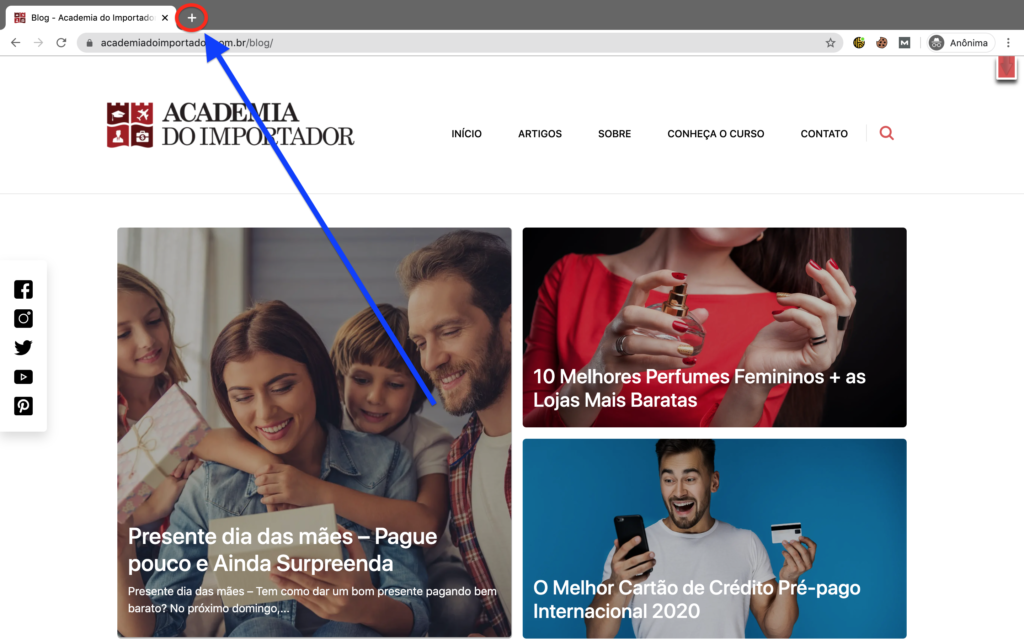Screen dimensions: 1024x640
Task: Reload the current page
Action: point(61,42)
